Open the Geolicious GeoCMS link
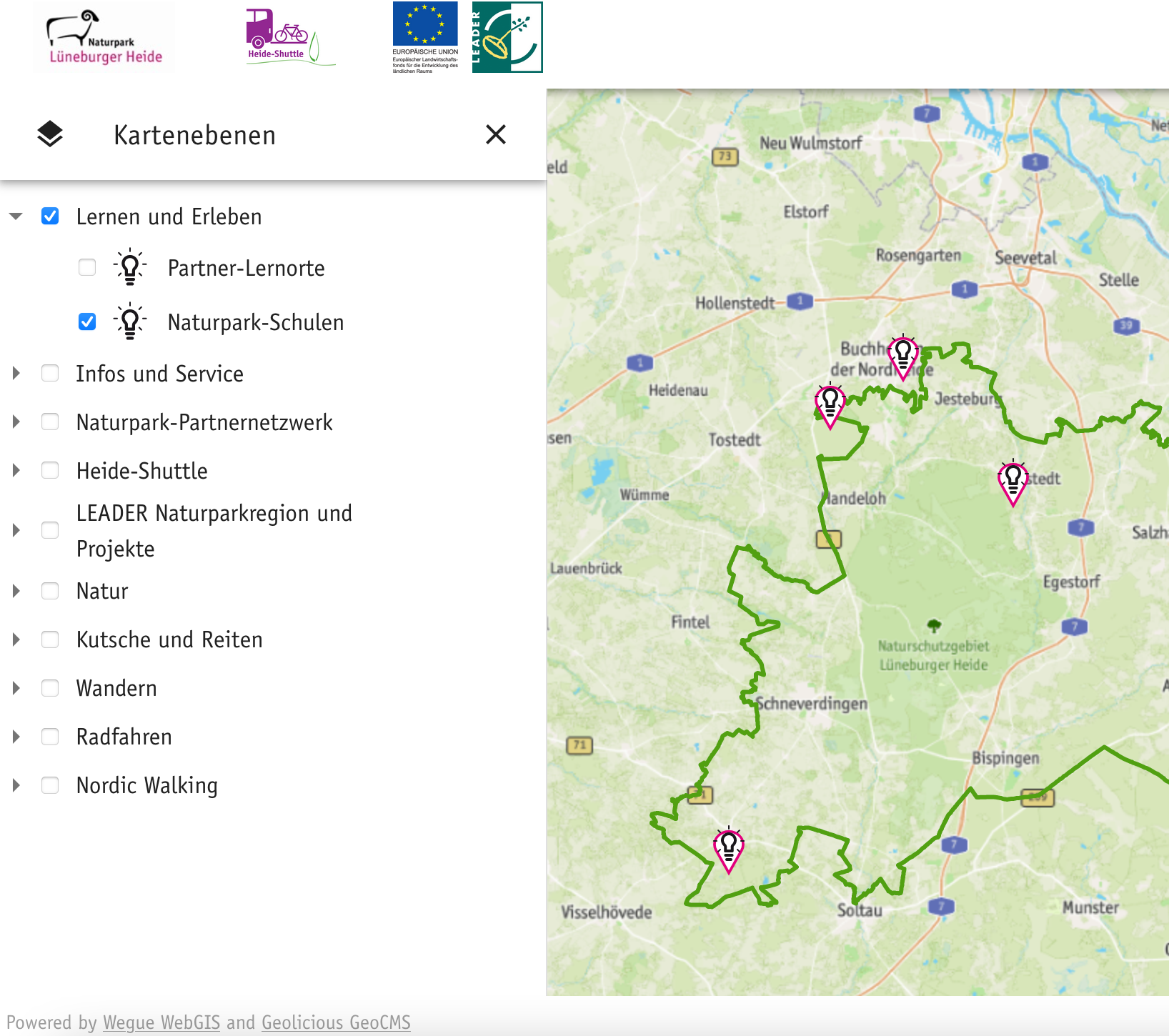The image size is (1169, 1036). [x=336, y=1022]
